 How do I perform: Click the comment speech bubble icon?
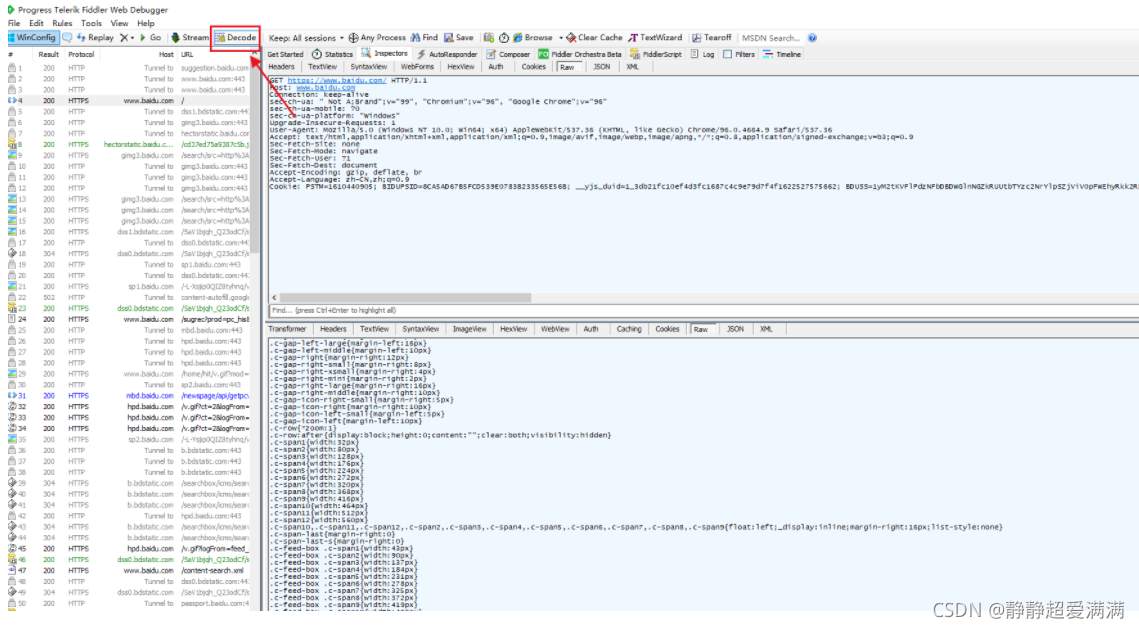pos(67,37)
